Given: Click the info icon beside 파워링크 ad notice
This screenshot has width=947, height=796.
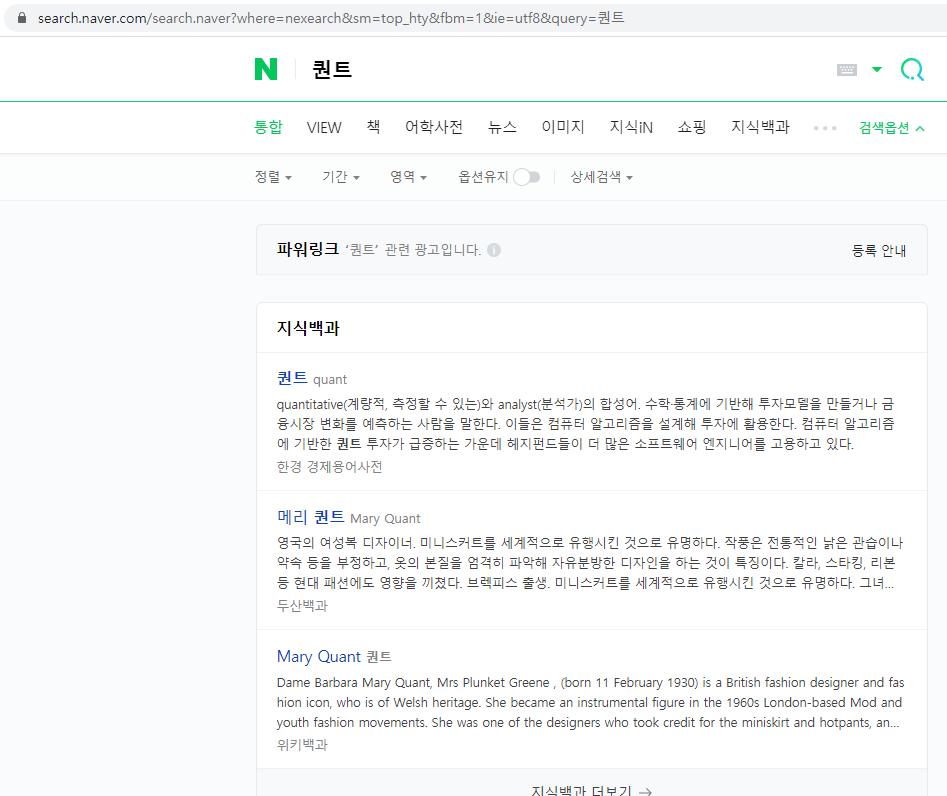Looking at the screenshot, I should [494, 250].
